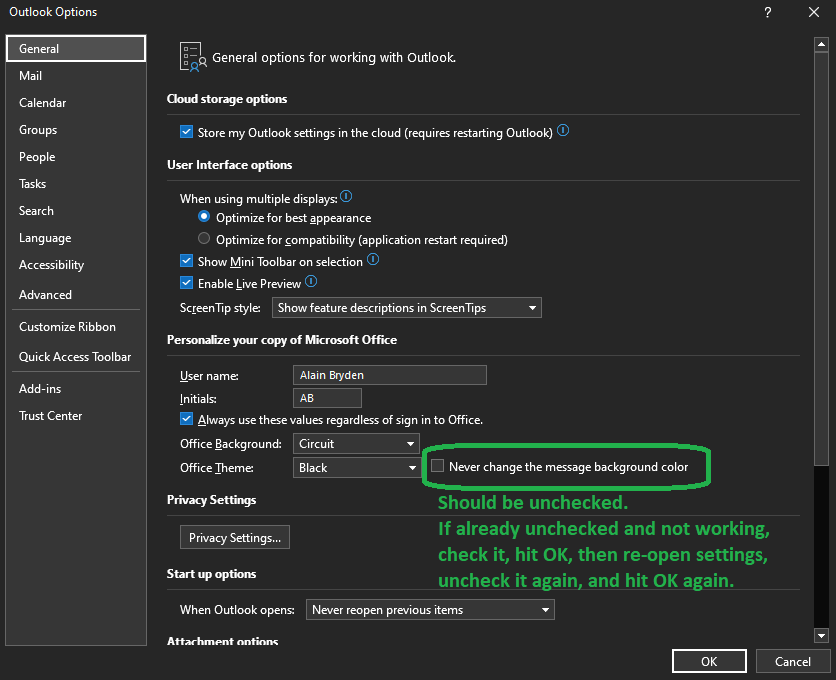Screen dimensions: 836x680
Task: Click OK to save options
Action: click(x=709, y=661)
